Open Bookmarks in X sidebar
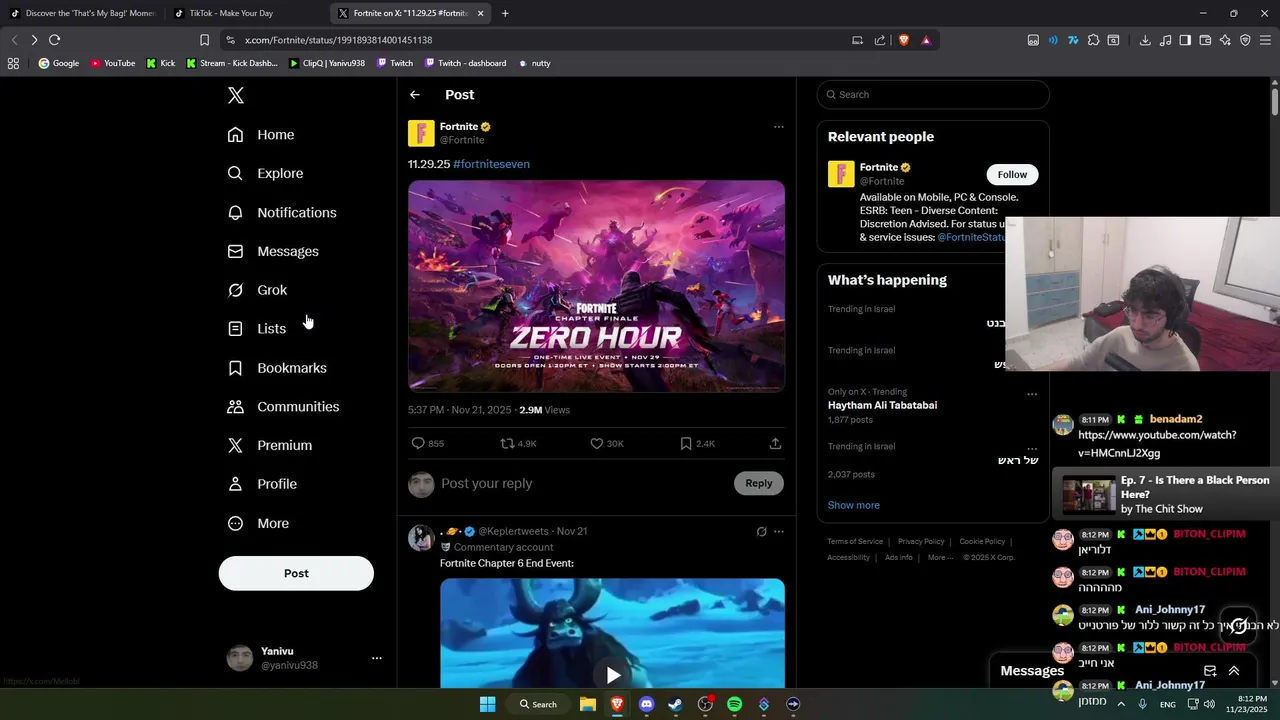The width and height of the screenshot is (1280, 720). pos(277,368)
